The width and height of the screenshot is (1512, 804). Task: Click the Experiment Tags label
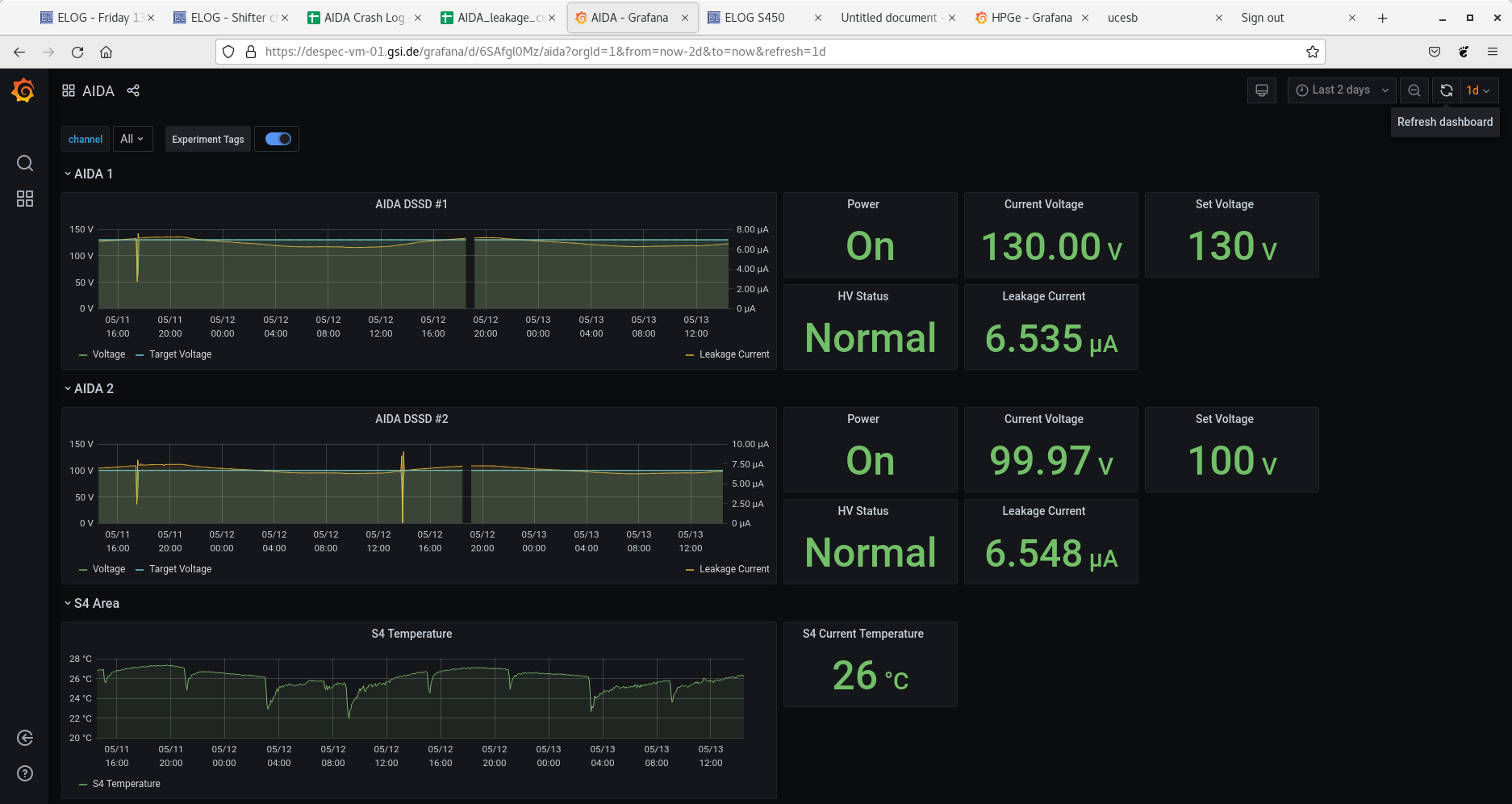pyautogui.click(x=207, y=139)
